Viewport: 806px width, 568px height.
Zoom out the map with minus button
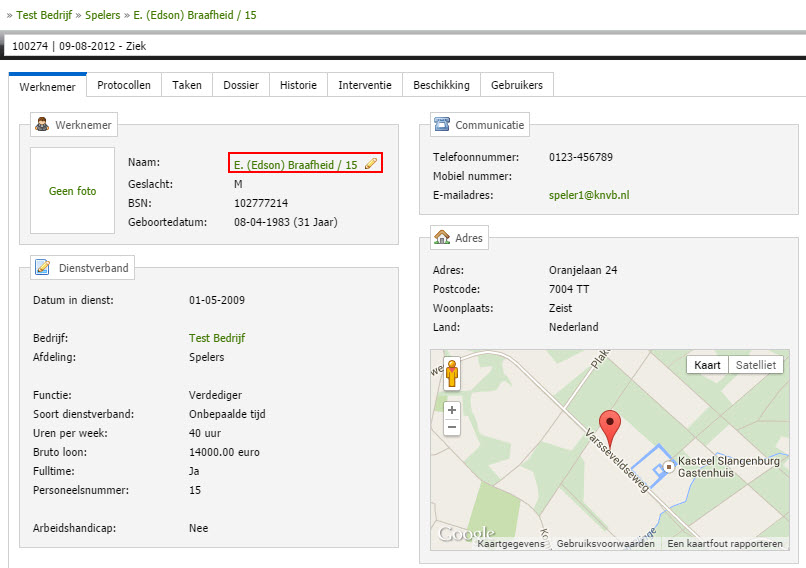pyautogui.click(x=452, y=427)
